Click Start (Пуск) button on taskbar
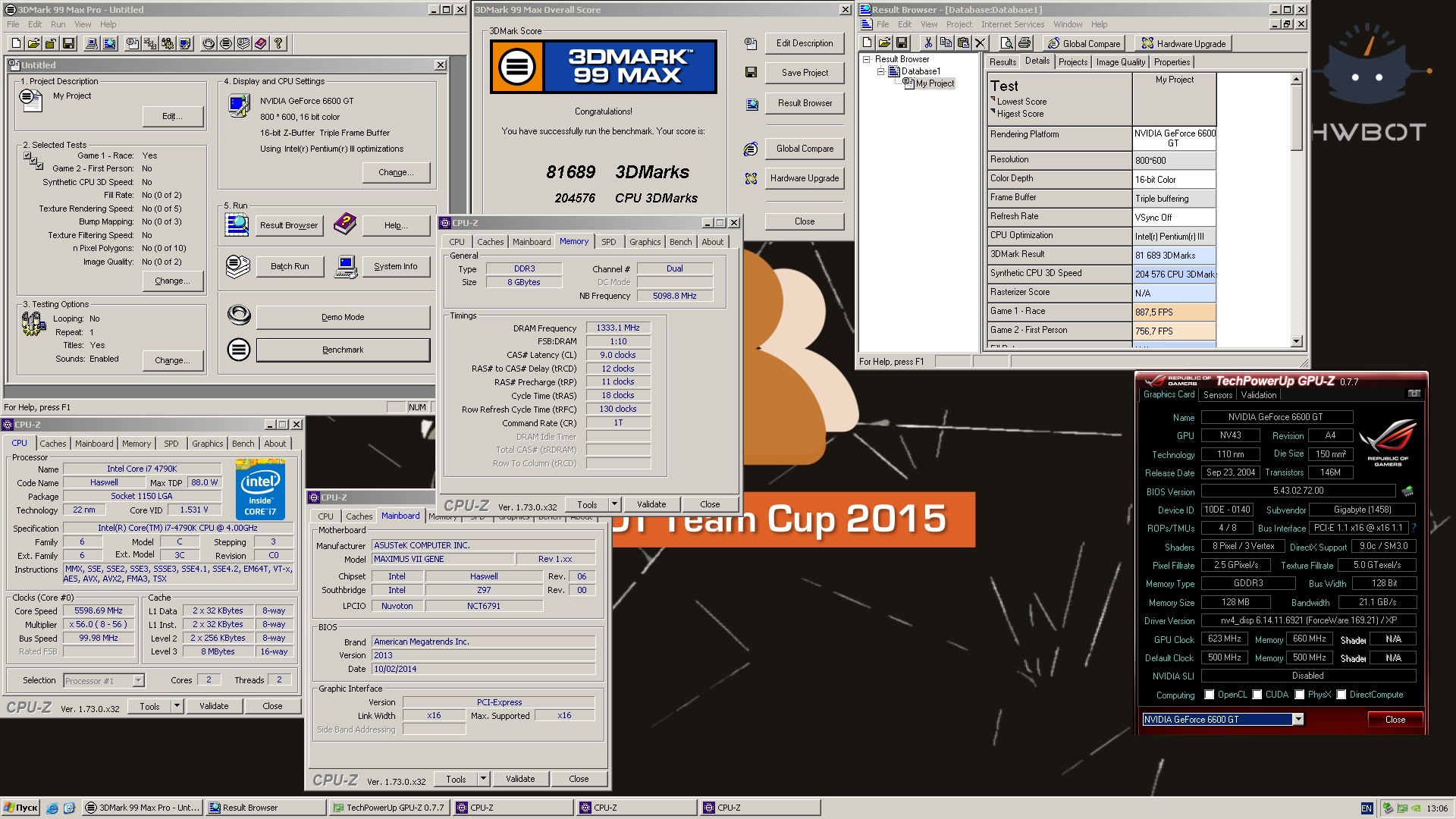The width and height of the screenshot is (1456, 819). pyautogui.click(x=20, y=808)
